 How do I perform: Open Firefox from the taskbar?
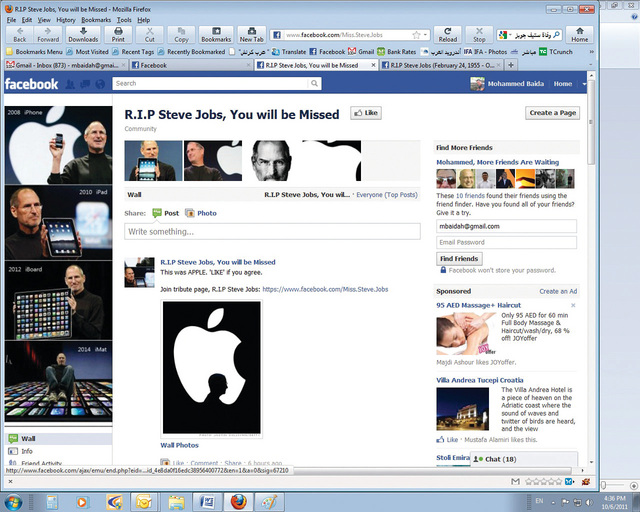[x=239, y=502]
